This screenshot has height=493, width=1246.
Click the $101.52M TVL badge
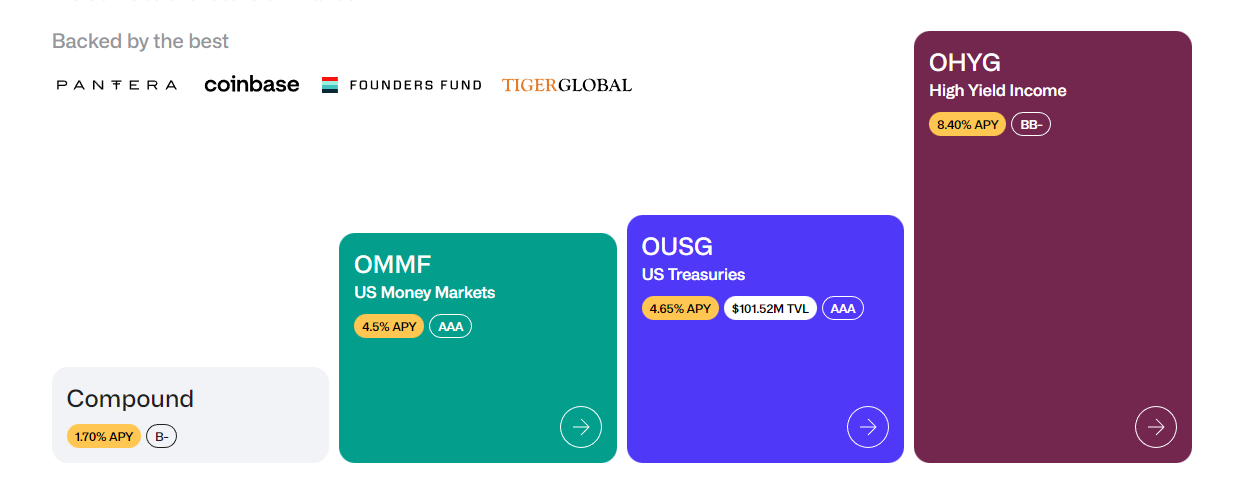pyautogui.click(x=770, y=308)
